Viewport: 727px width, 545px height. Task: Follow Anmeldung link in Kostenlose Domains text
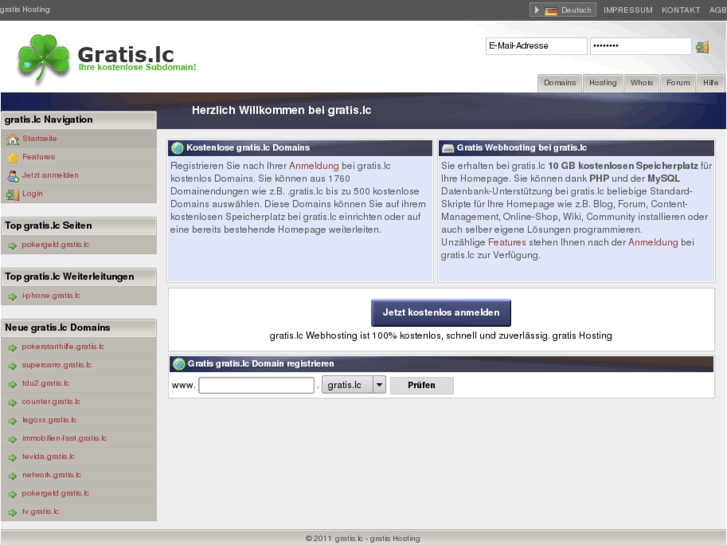pyautogui.click(x=314, y=166)
